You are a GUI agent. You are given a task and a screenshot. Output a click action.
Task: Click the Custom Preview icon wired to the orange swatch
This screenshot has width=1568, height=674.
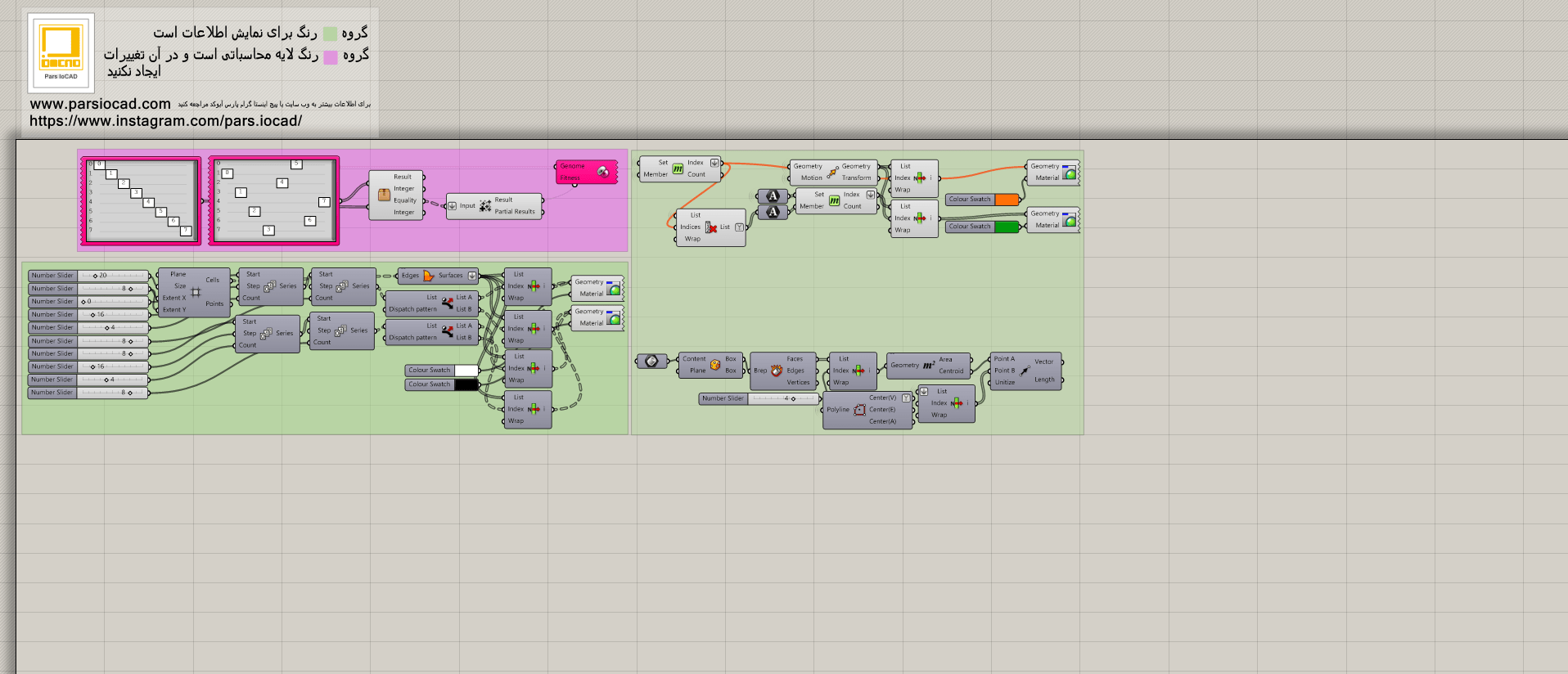(1069, 173)
